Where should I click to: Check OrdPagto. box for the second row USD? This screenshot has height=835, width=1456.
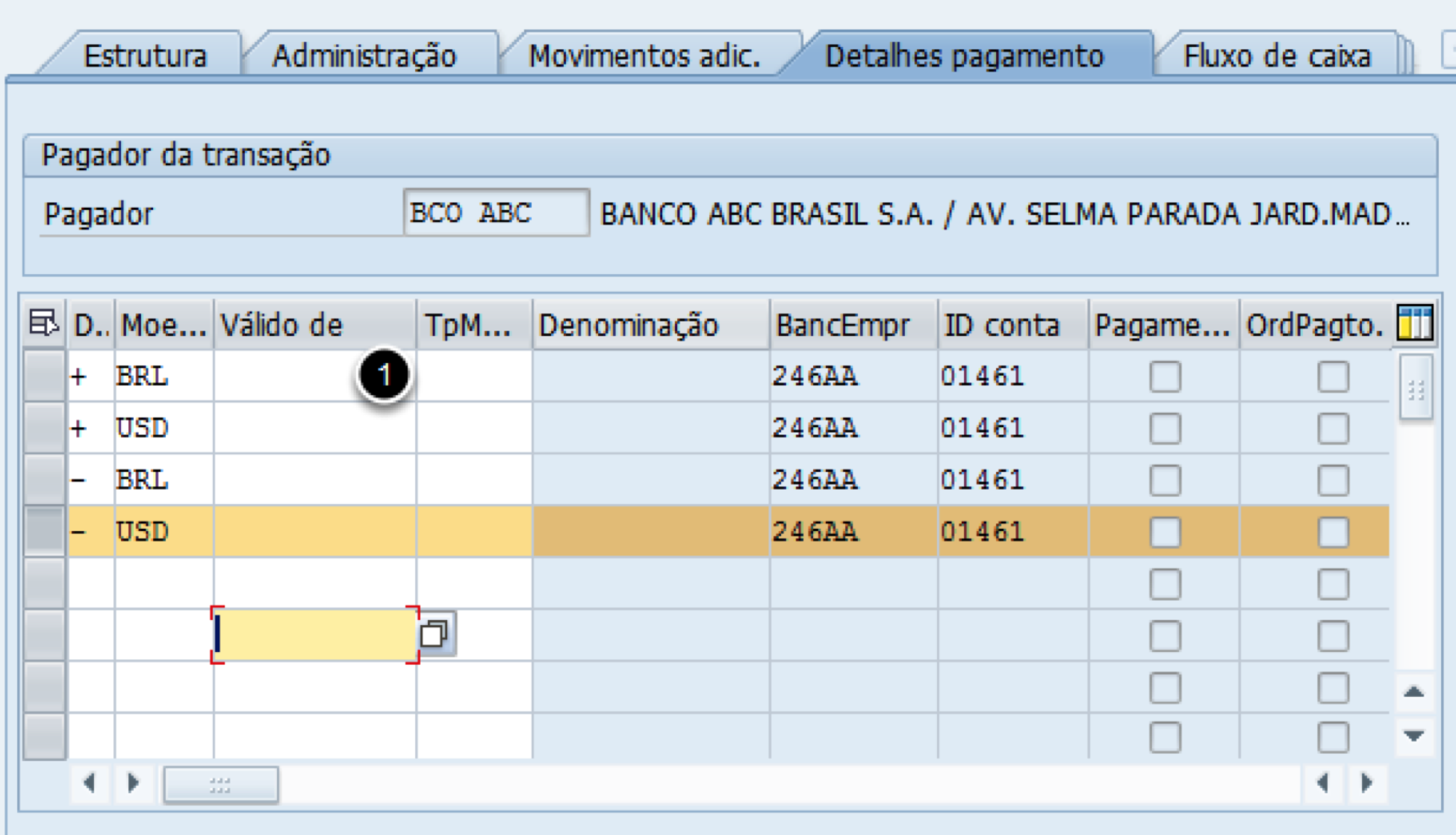click(x=1333, y=429)
